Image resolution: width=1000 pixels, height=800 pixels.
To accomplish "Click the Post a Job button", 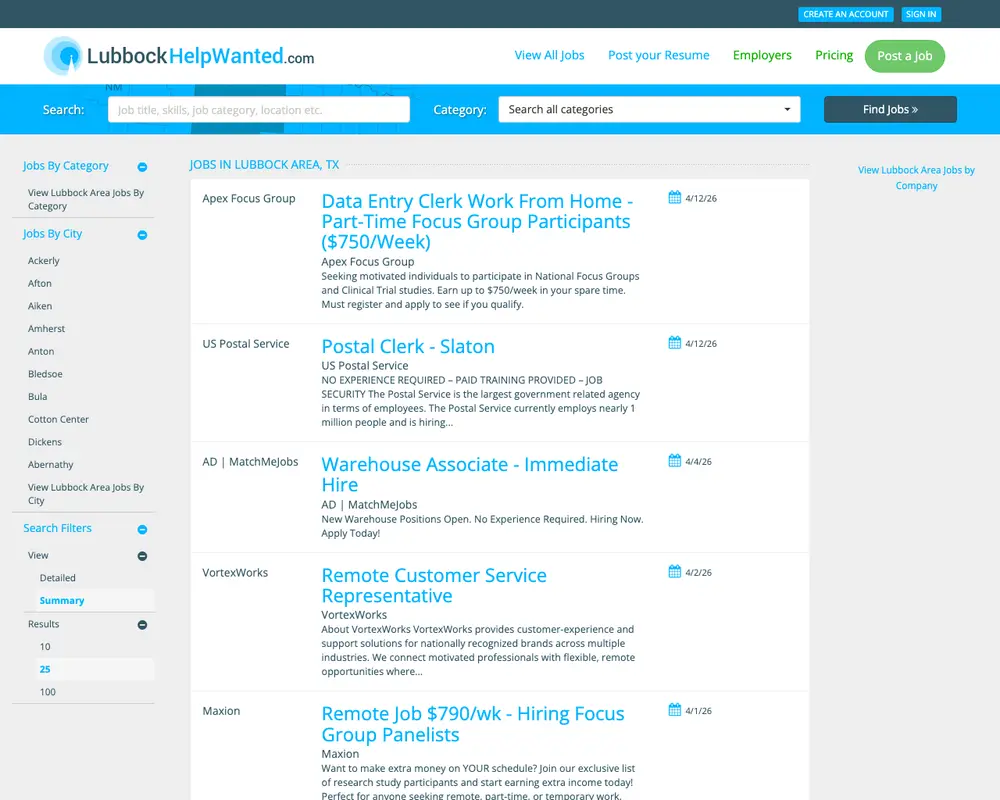I will [x=904, y=56].
